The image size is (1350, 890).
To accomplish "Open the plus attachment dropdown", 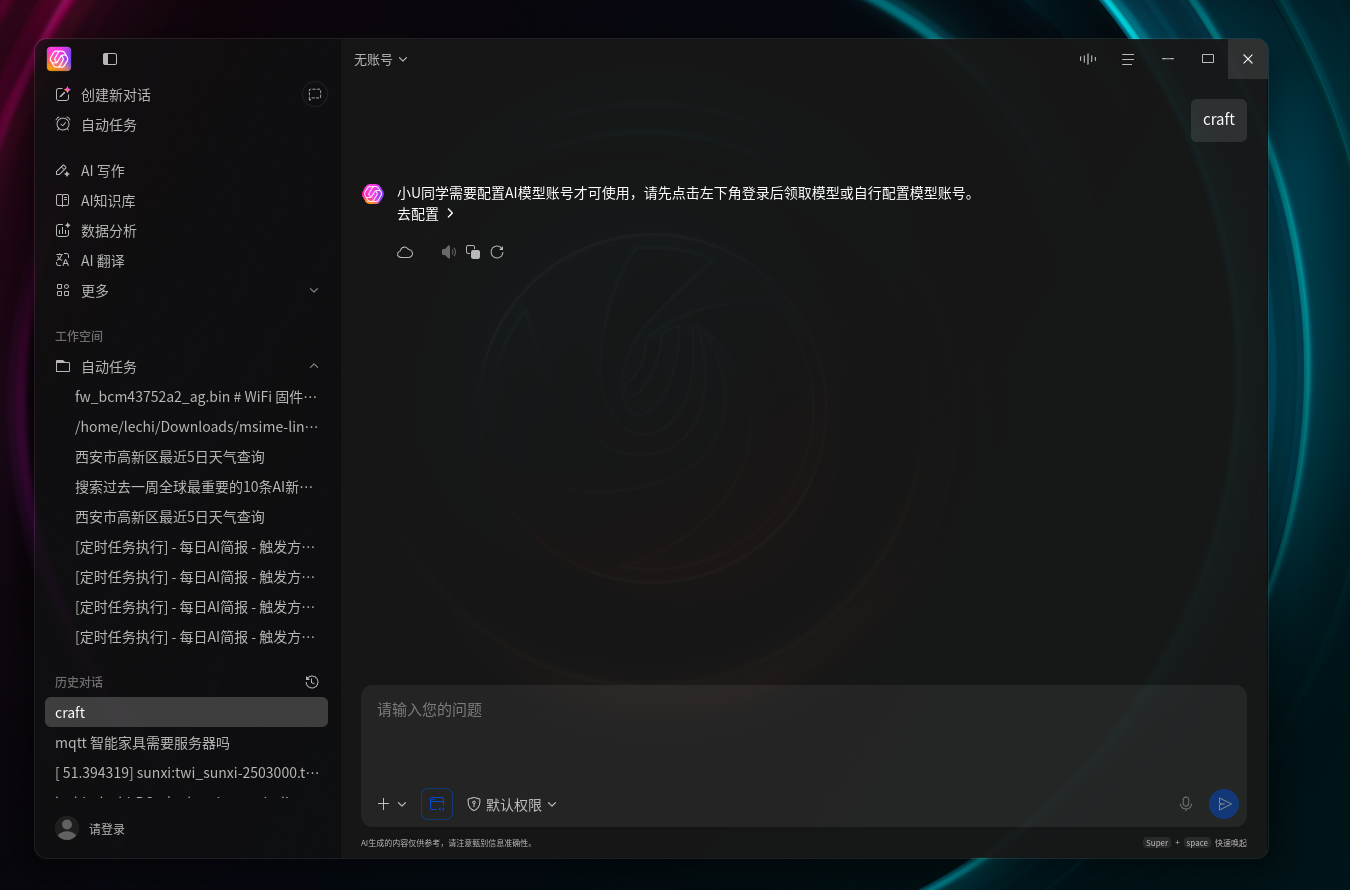I will (392, 804).
